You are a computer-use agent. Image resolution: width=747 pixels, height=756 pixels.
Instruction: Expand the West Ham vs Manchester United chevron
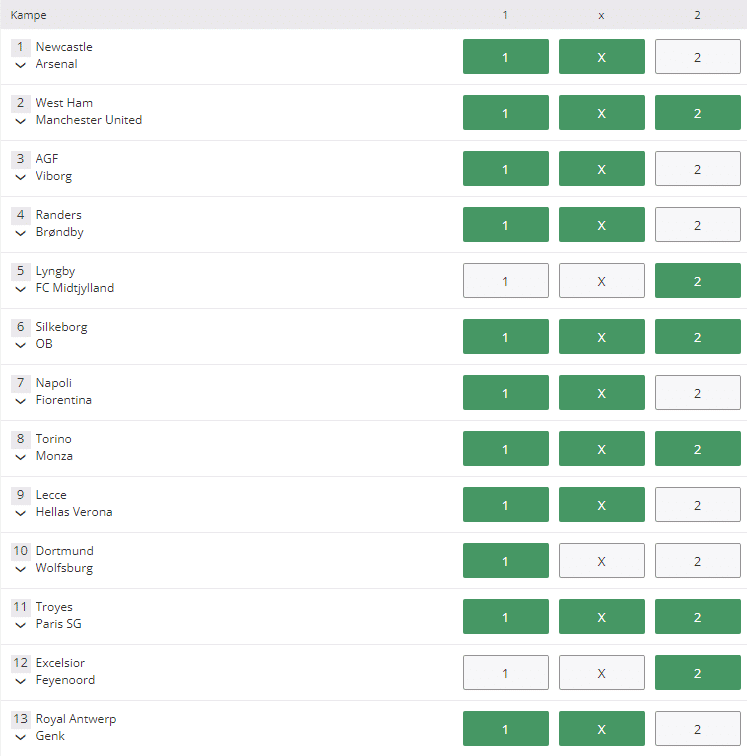20,121
